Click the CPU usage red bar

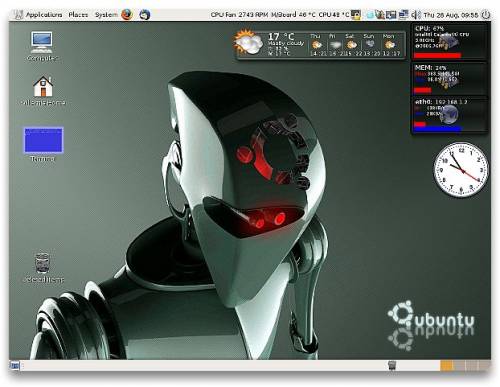click(x=437, y=55)
